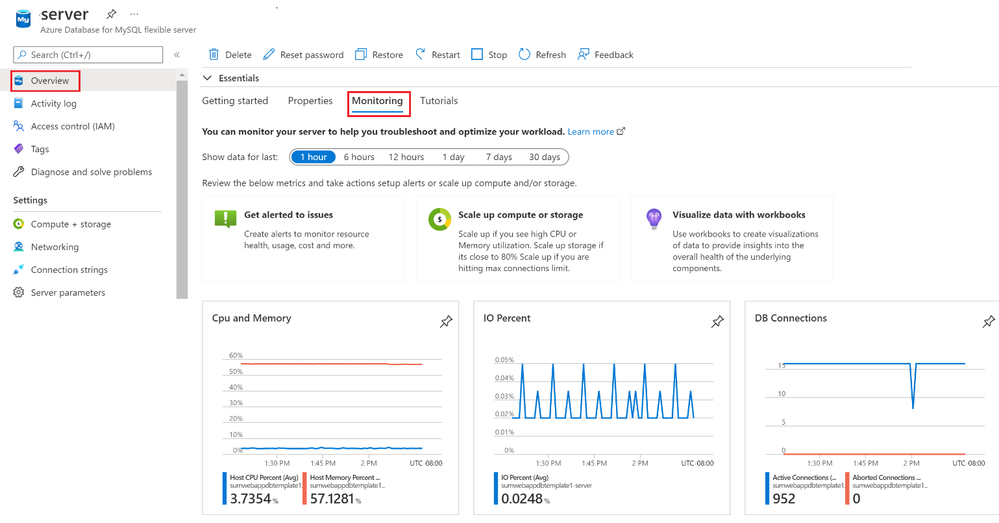Viewport: 999px width, 523px height.
Task: Select the 30 days time range
Action: coord(545,157)
